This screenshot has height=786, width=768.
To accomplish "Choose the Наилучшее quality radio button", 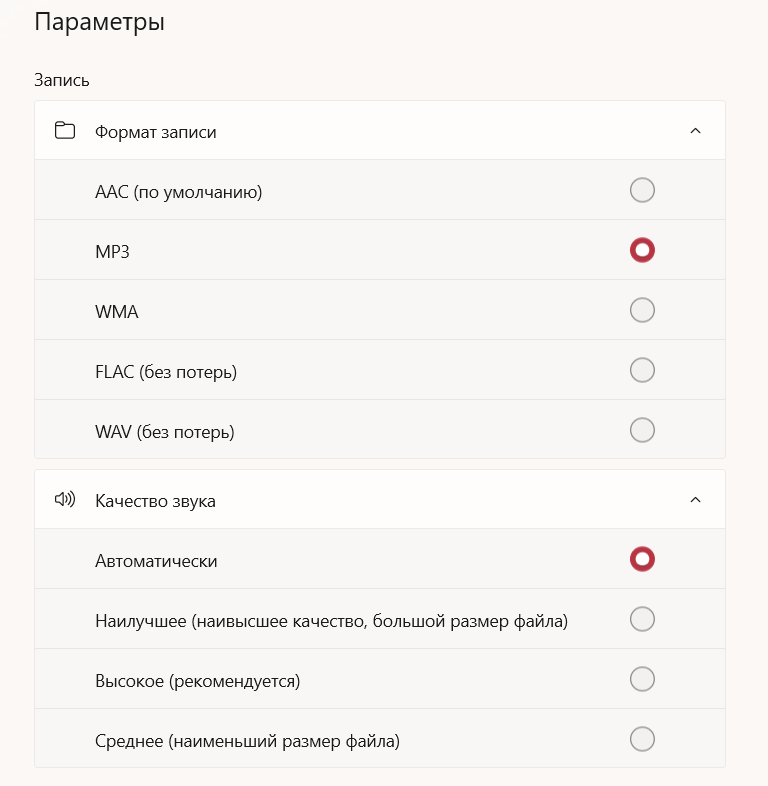I will tap(642, 619).
